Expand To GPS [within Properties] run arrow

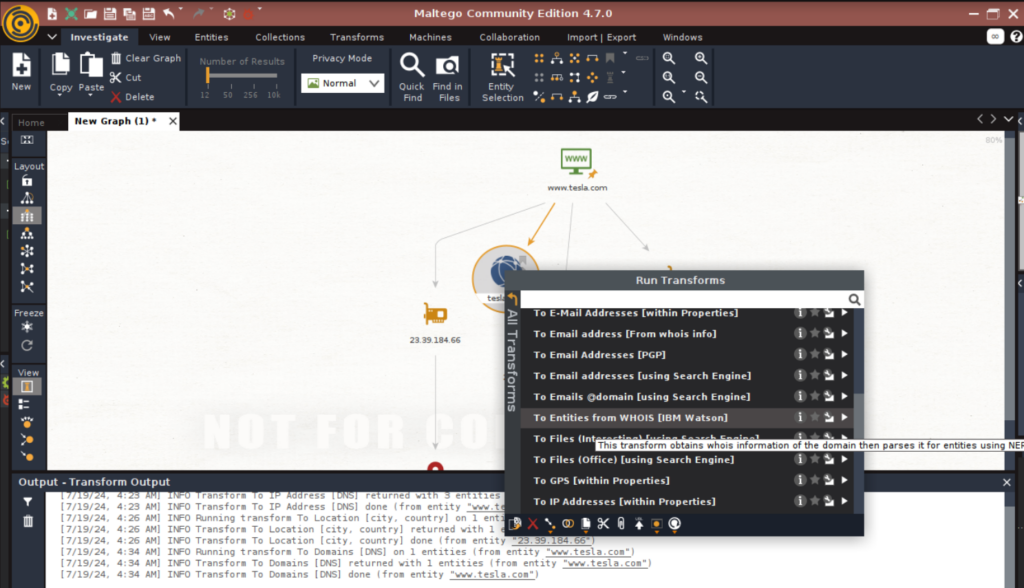(844, 480)
